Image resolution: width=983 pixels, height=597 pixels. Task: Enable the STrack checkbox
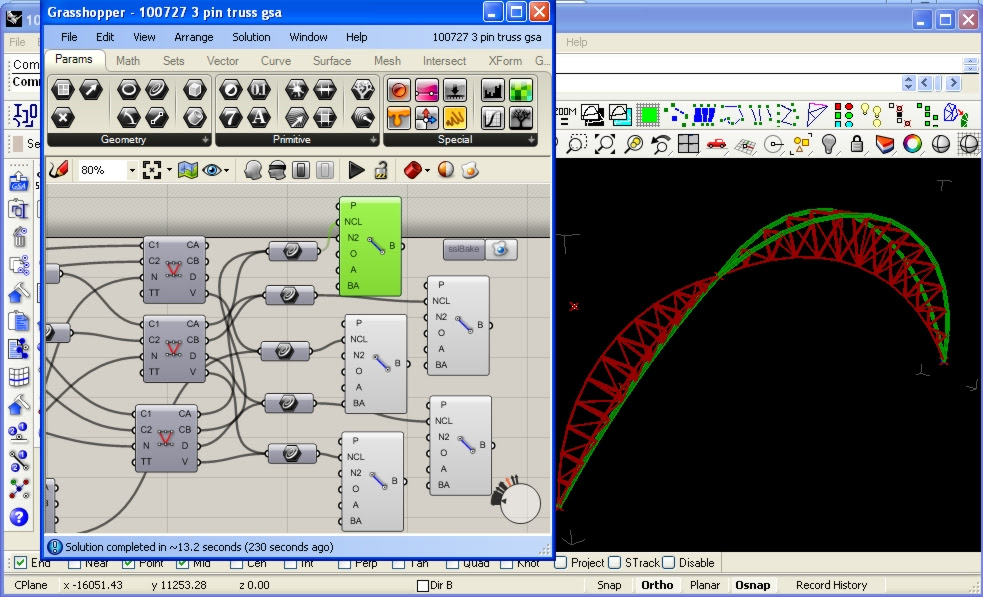(x=614, y=563)
